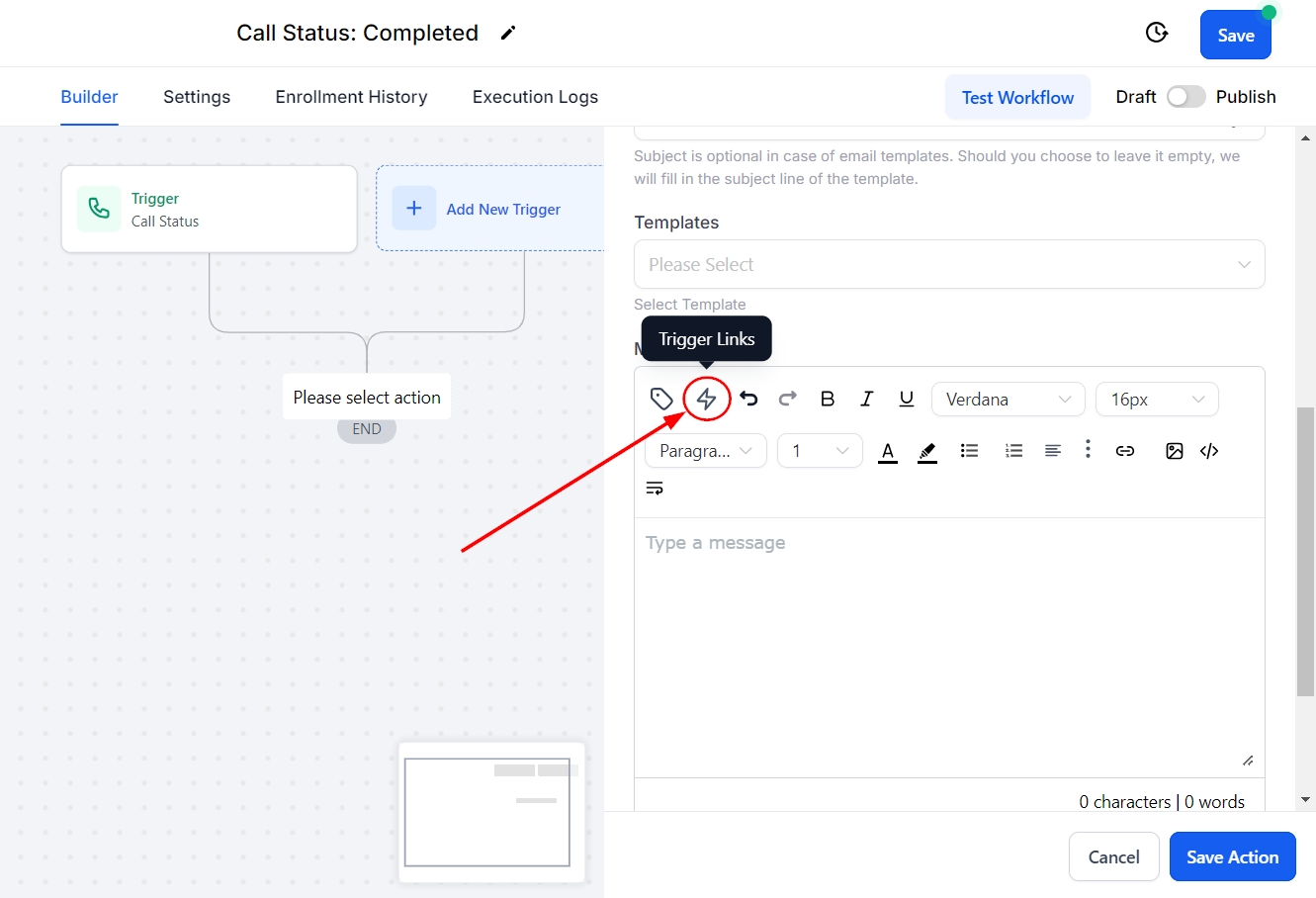Edit workflow name with pencil icon
The image size is (1316, 898).
point(508,33)
